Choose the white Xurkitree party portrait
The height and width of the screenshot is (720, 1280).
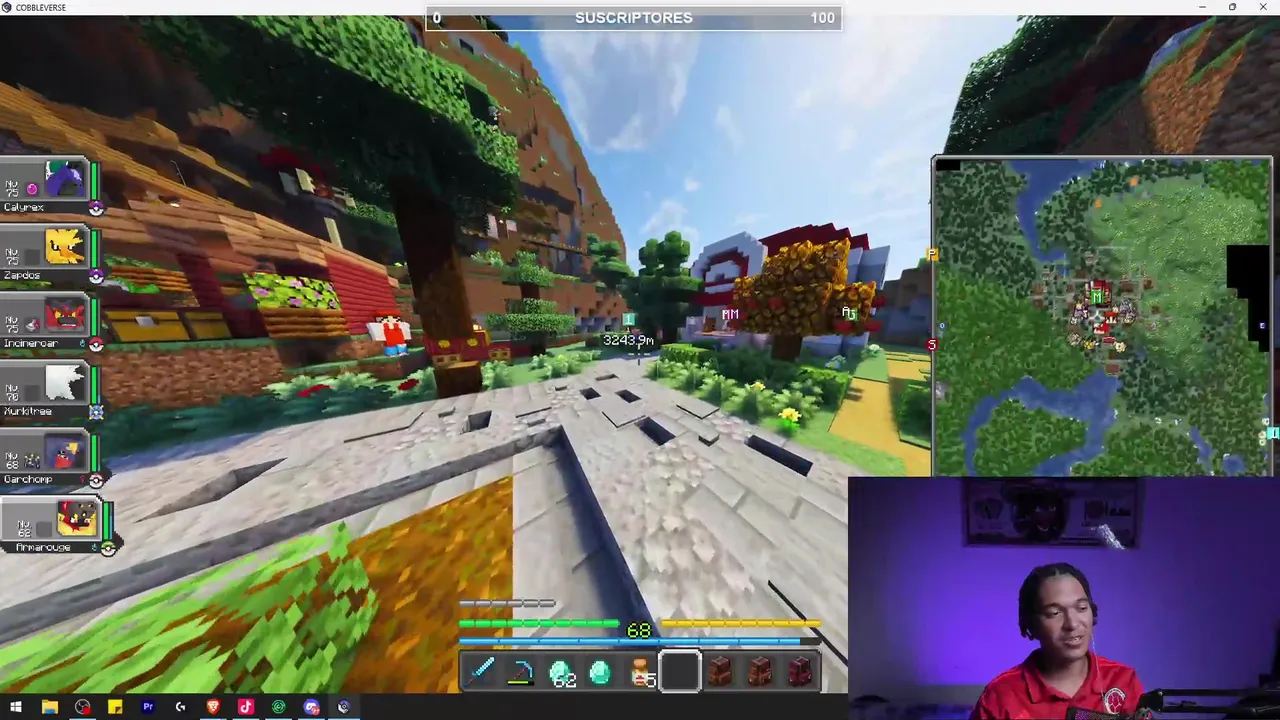(65, 385)
